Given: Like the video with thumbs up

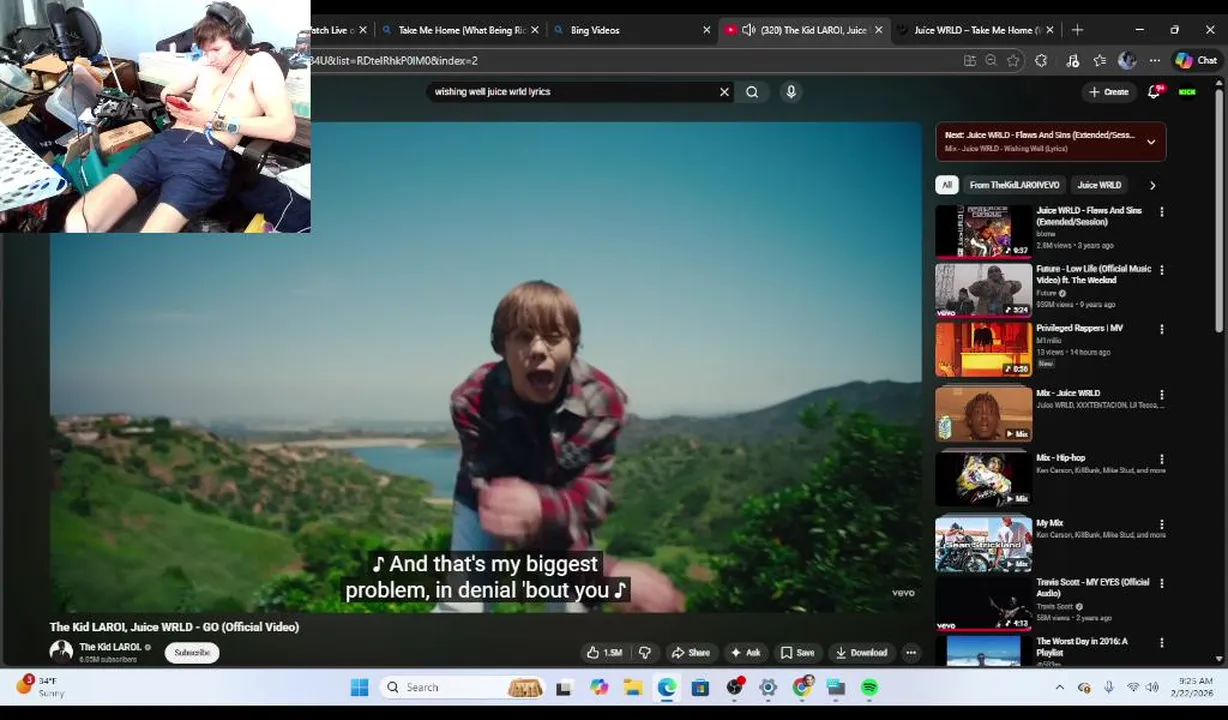Looking at the screenshot, I should coord(604,653).
